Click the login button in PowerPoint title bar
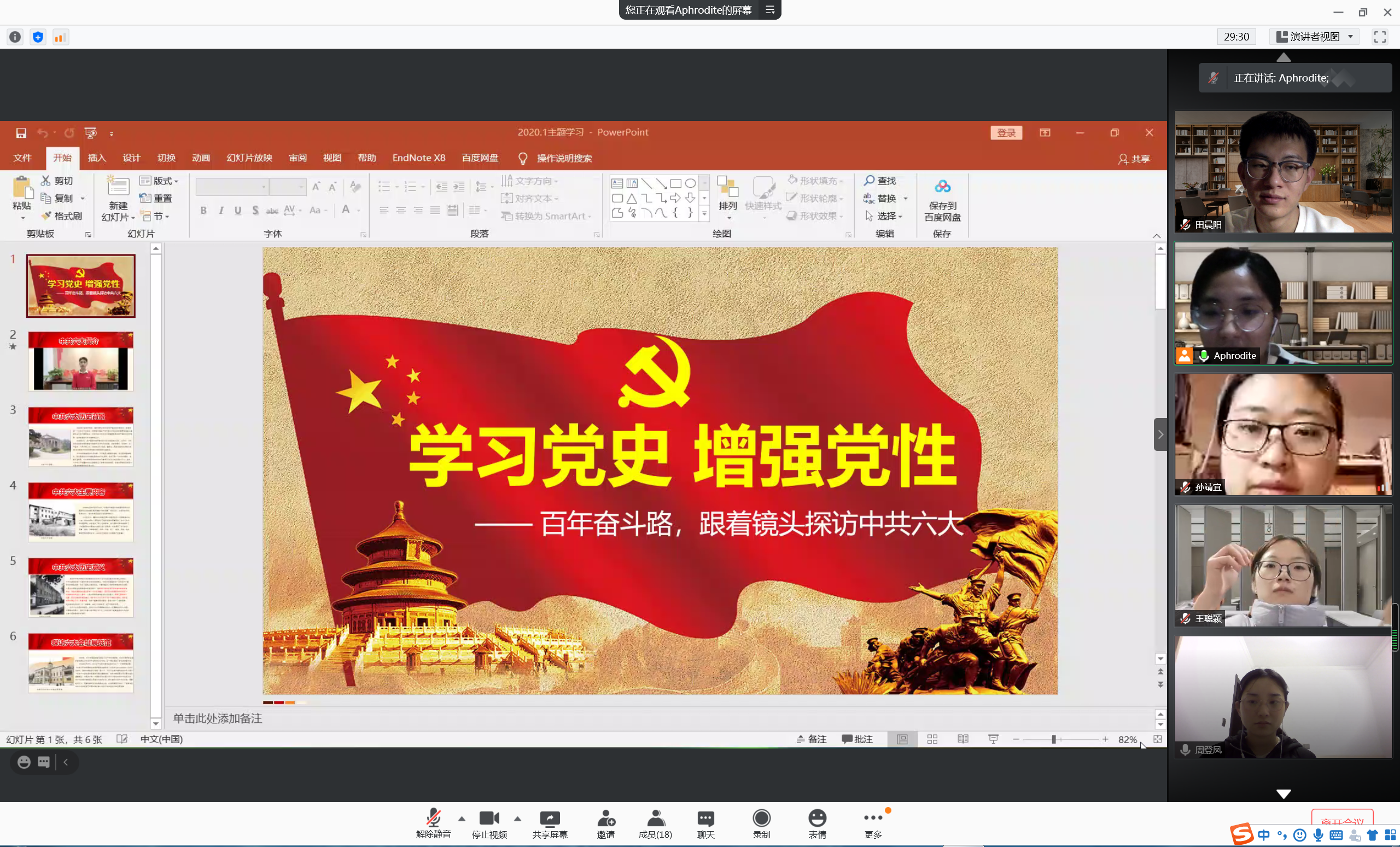The width and height of the screenshot is (1400, 847). click(x=1006, y=132)
